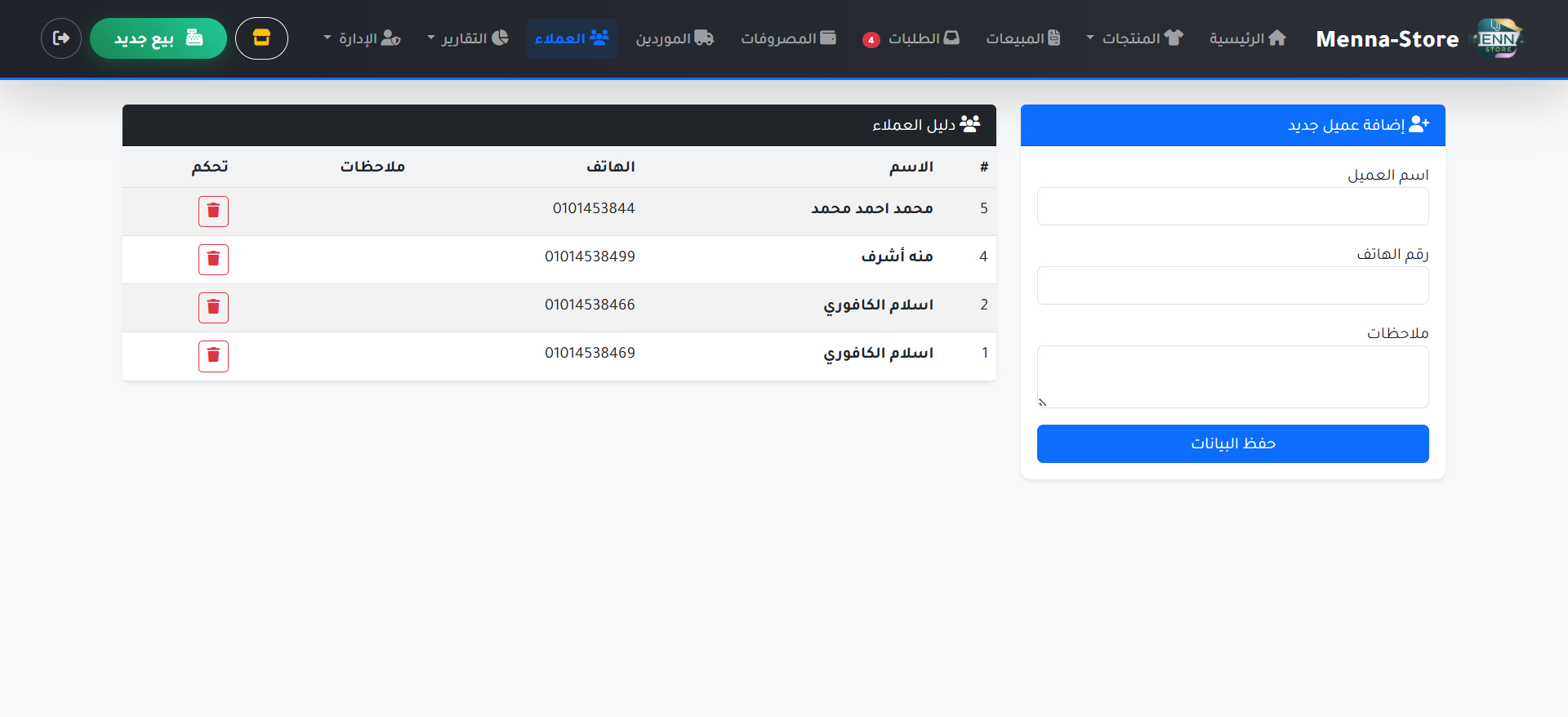Expand the التقارير reports dropdown
The width and height of the screenshot is (1568, 717).
tap(468, 38)
